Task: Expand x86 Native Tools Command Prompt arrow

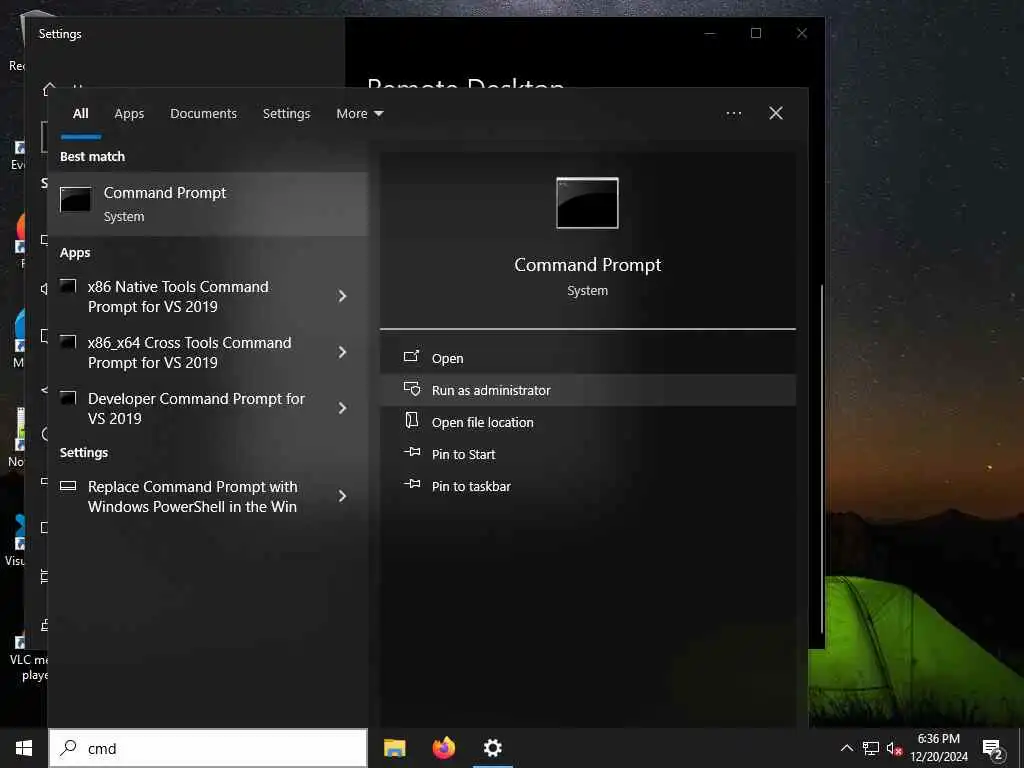Action: [342, 296]
